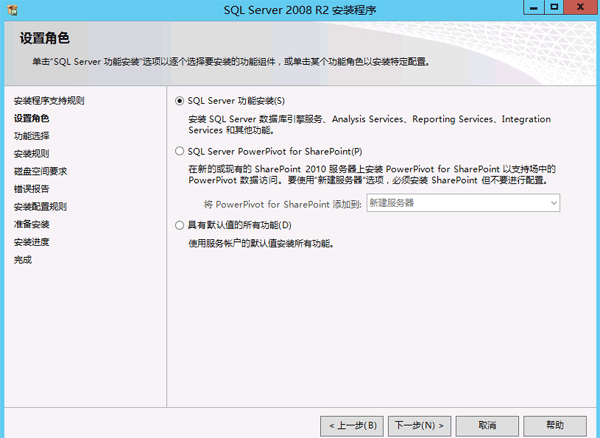Screen dimensions: 600x438
Task: Click 准备安装 step in sidebar
Action: [x=31, y=225]
